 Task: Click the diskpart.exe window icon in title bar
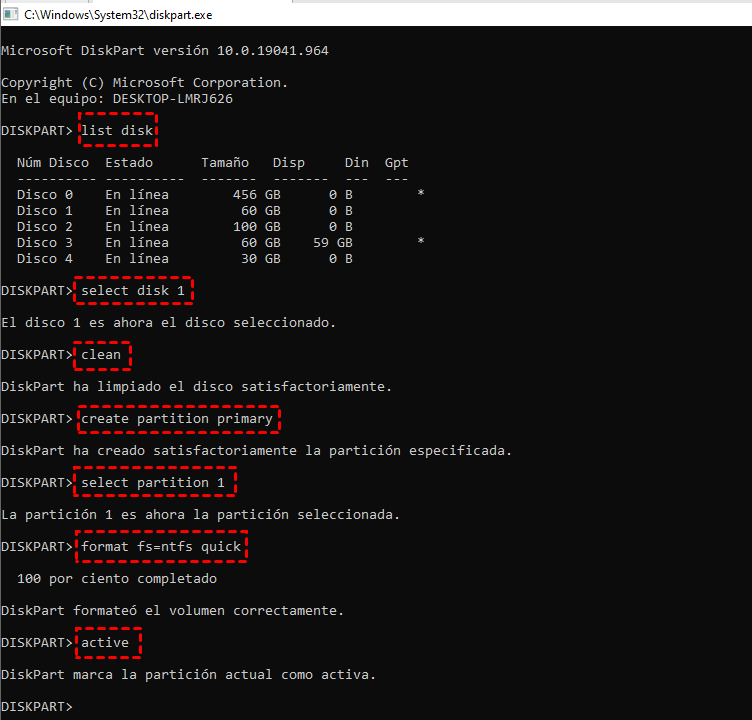[10, 14]
